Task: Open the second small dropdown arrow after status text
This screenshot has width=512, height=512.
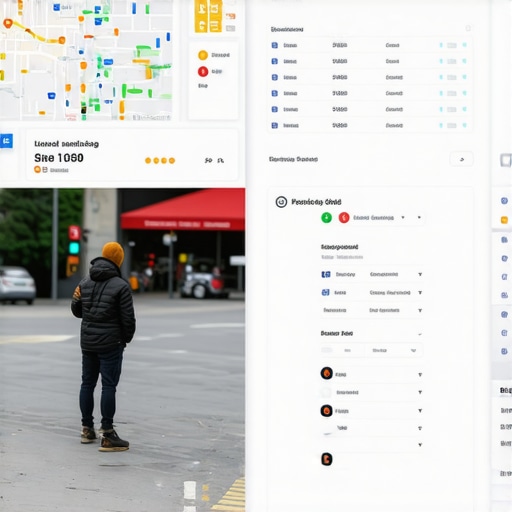Action: 419,217
